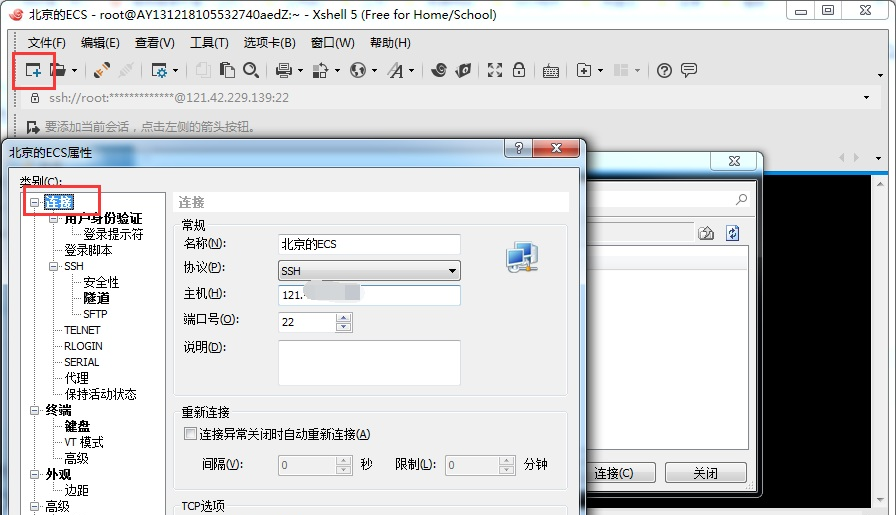Click the Find magnifier icon in toolbar
The image size is (896, 515).
click(x=251, y=70)
